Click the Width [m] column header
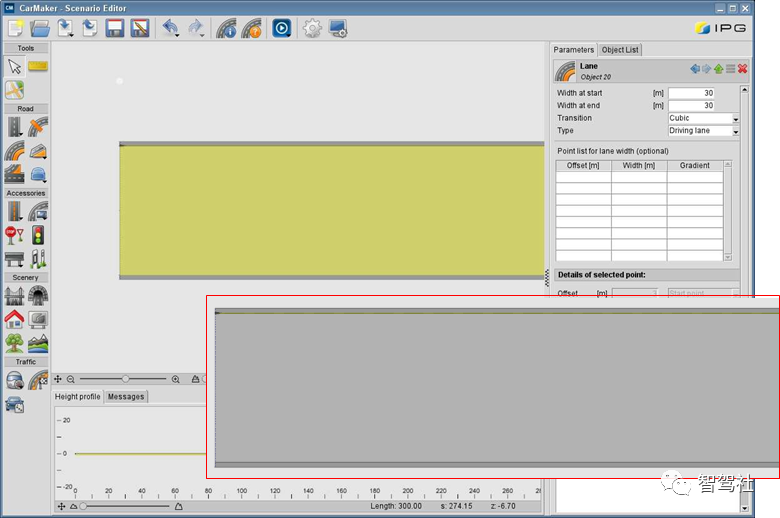The height and width of the screenshot is (518, 780). coord(639,165)
